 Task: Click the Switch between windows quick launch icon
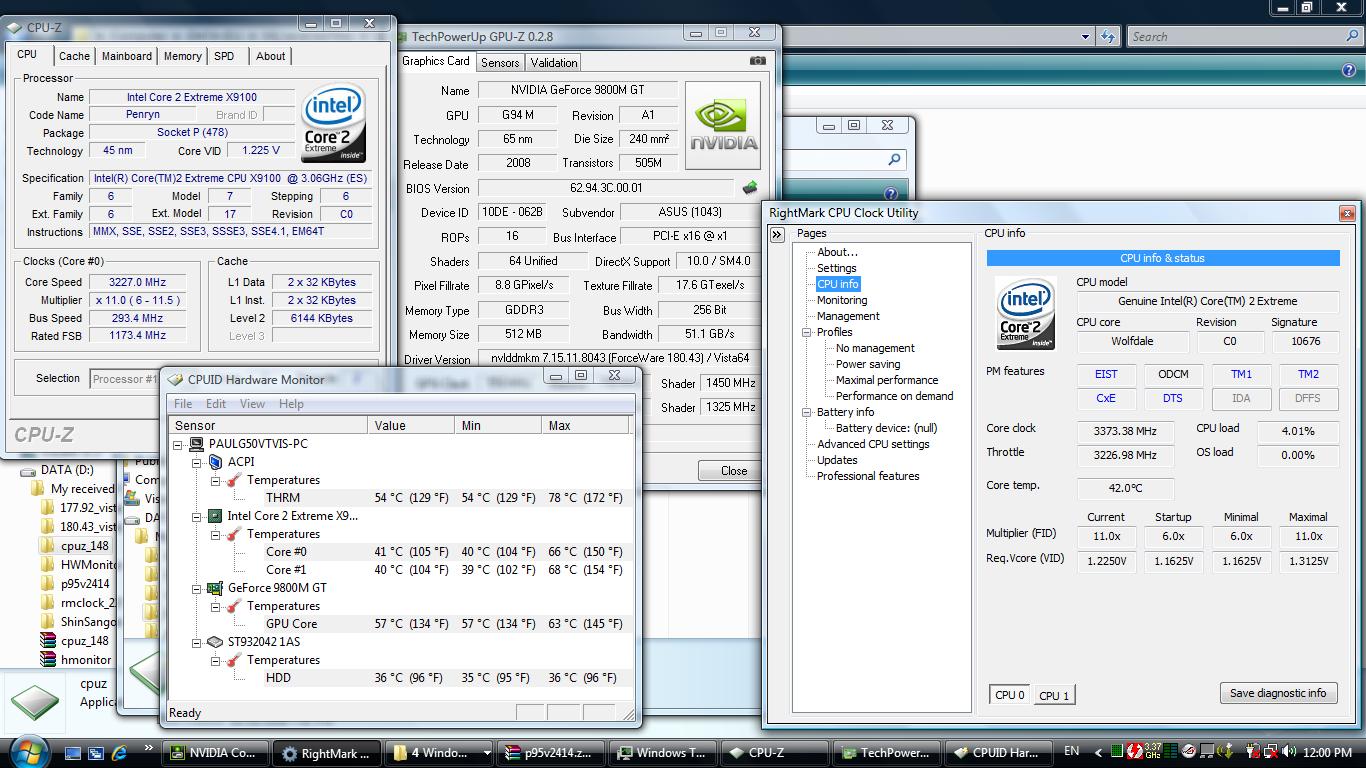tap(96, 753)
